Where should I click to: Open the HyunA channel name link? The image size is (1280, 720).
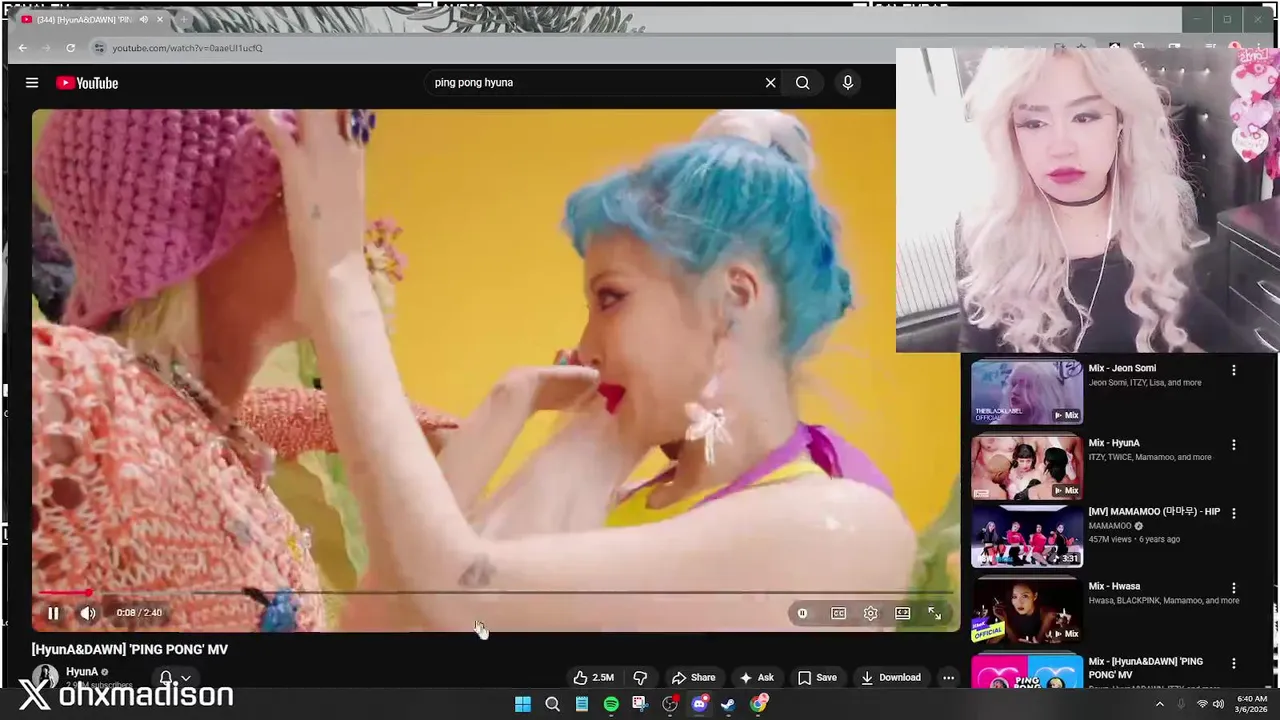(x=82, y=672)
